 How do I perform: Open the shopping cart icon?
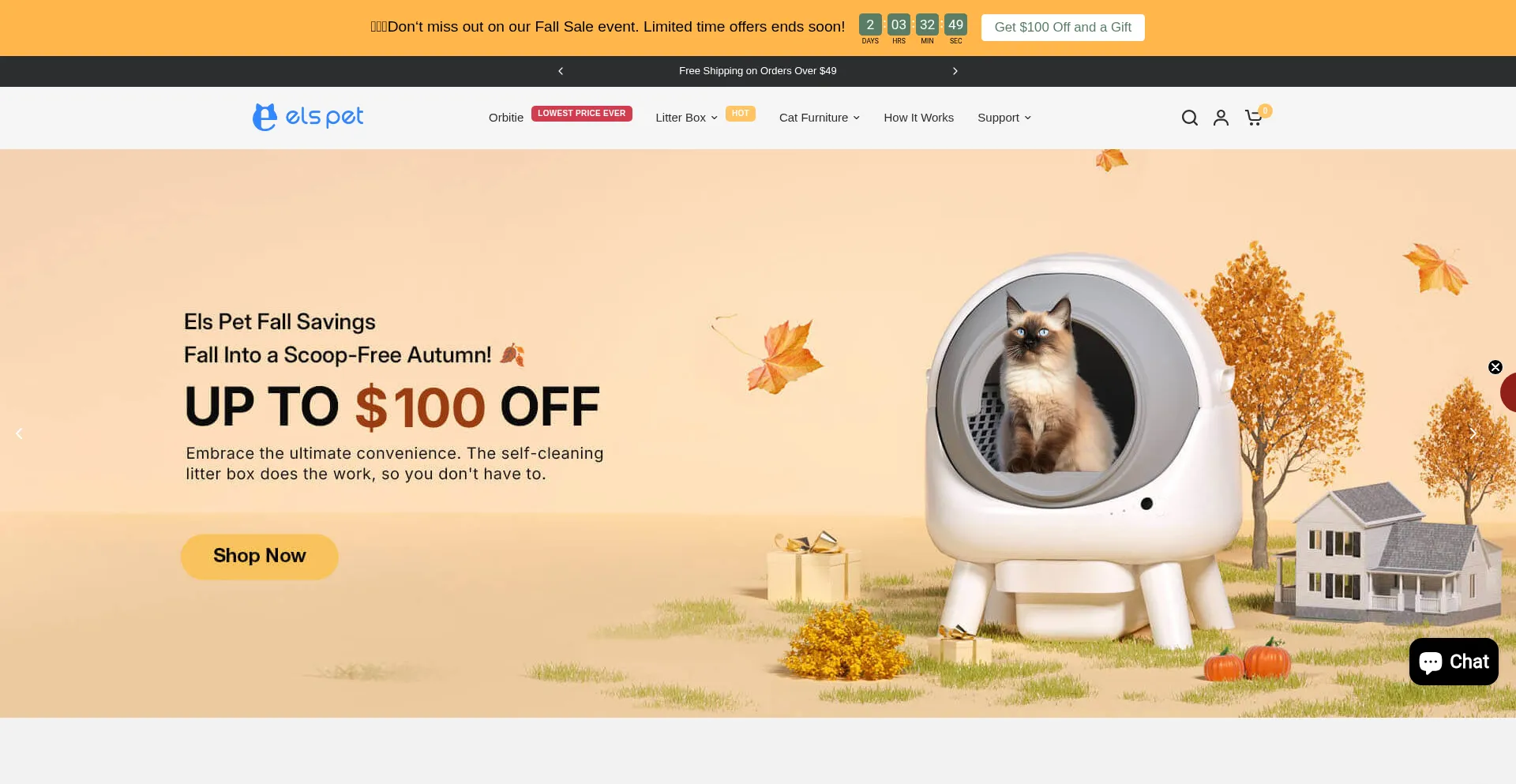click(1254, 118)
